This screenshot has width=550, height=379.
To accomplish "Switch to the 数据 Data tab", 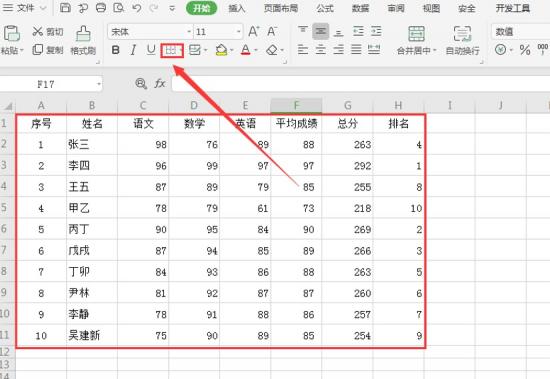I will (x=360, y=8).
